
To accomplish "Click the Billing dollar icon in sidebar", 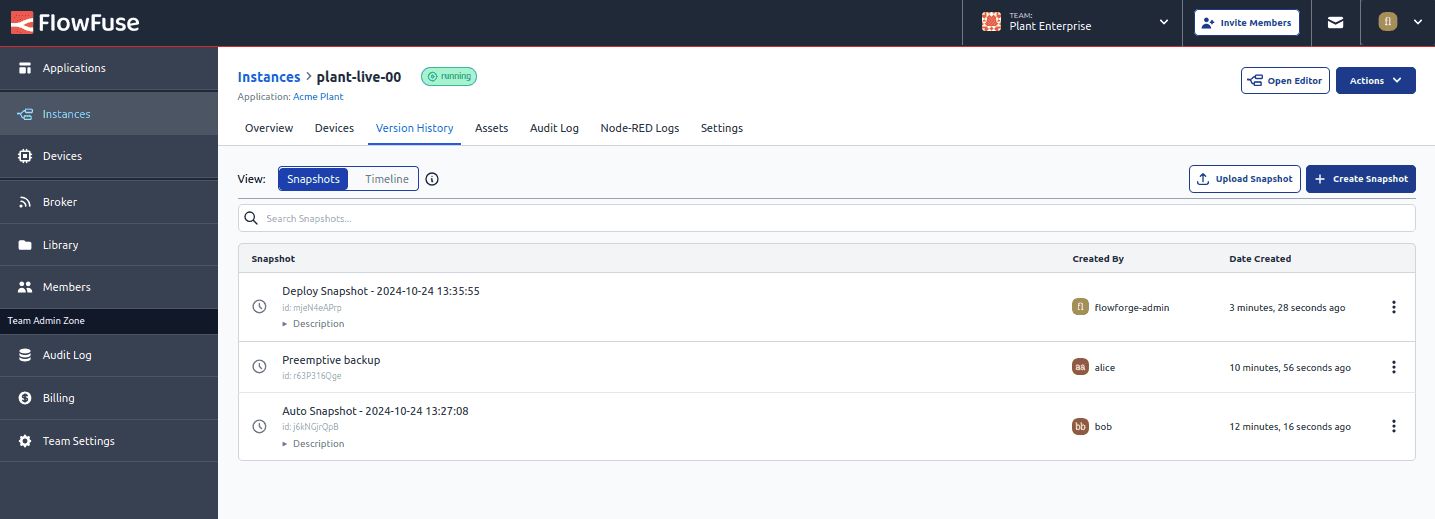I will [x=25, y=398].
